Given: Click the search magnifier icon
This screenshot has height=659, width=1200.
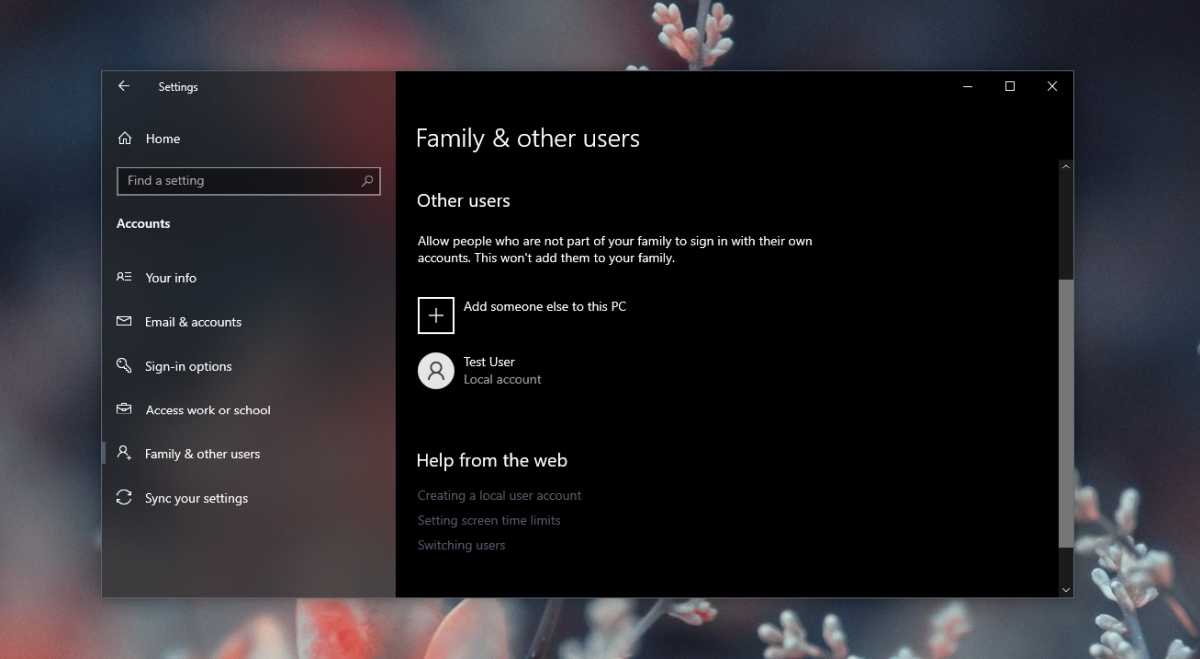Looking at the screenshot, I should [367, 181].
